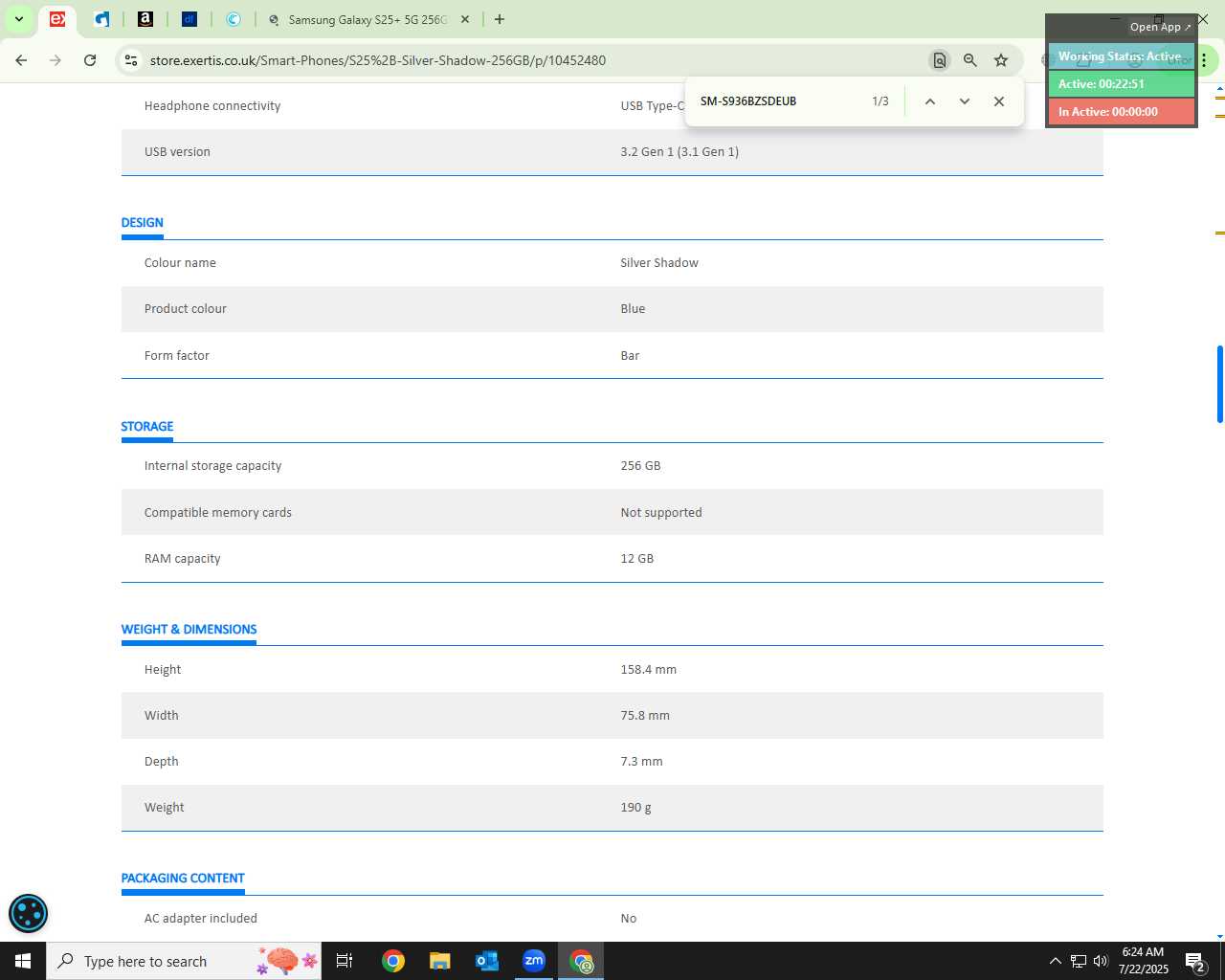1225x980 pixels.
Task: Click the DESIGN section heading
Action: [142, 223]
